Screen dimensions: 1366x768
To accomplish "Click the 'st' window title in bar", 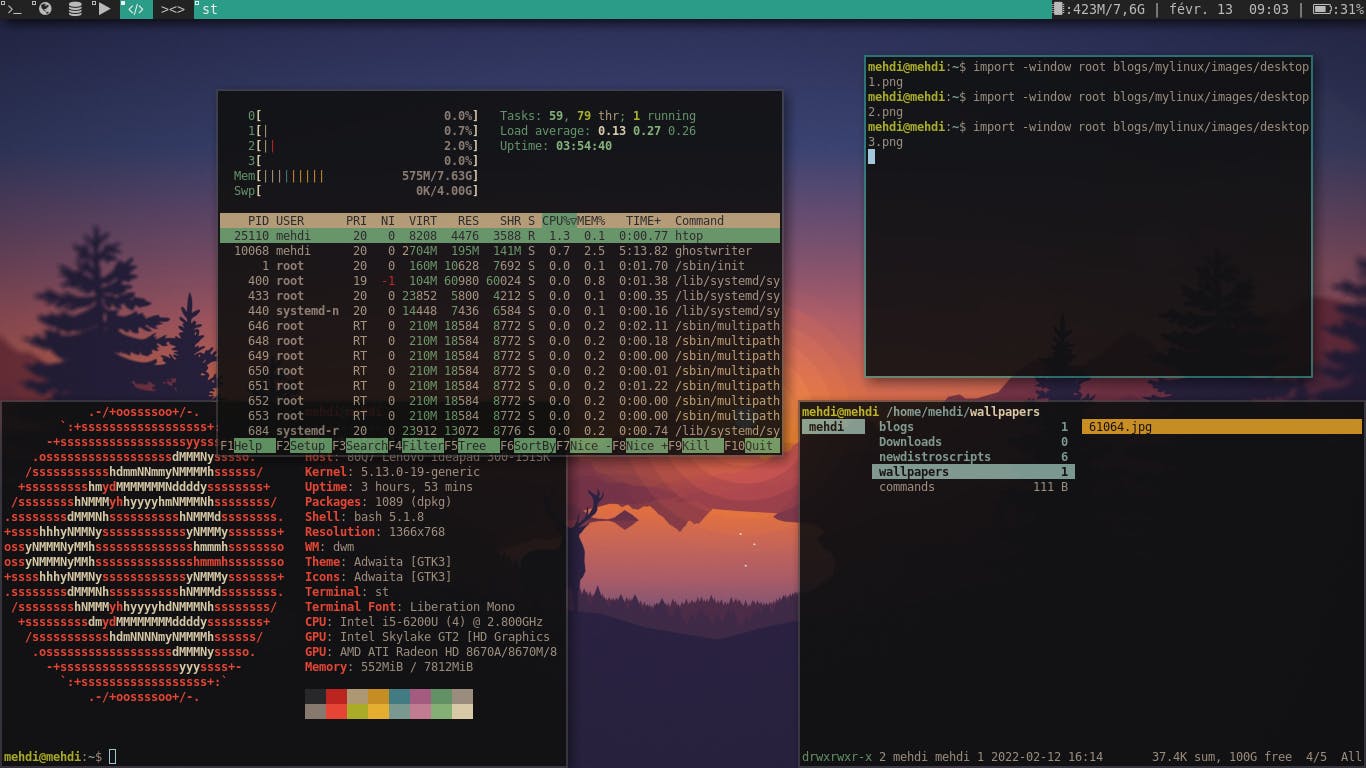I will 210,9.
